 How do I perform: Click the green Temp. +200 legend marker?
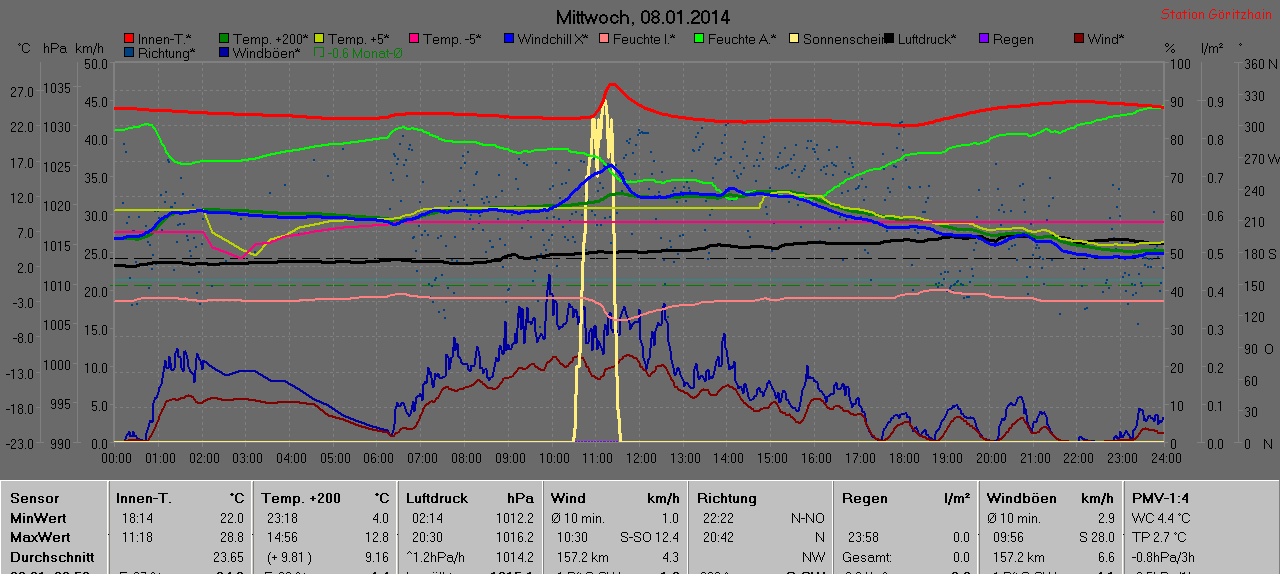224,39
